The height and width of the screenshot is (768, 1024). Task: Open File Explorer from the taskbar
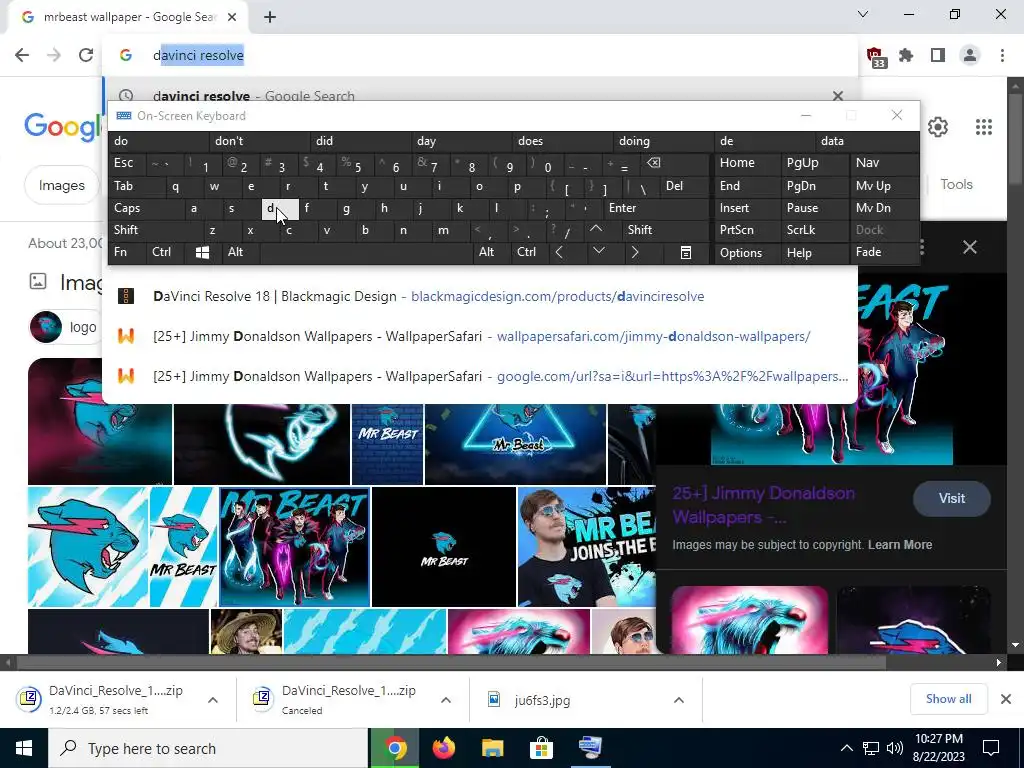pos(492,748)
